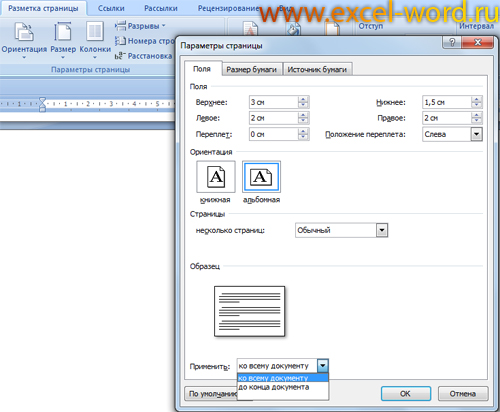Click the OK button
The width and height of the screenshot is (500, 412).
coord(406,394)
